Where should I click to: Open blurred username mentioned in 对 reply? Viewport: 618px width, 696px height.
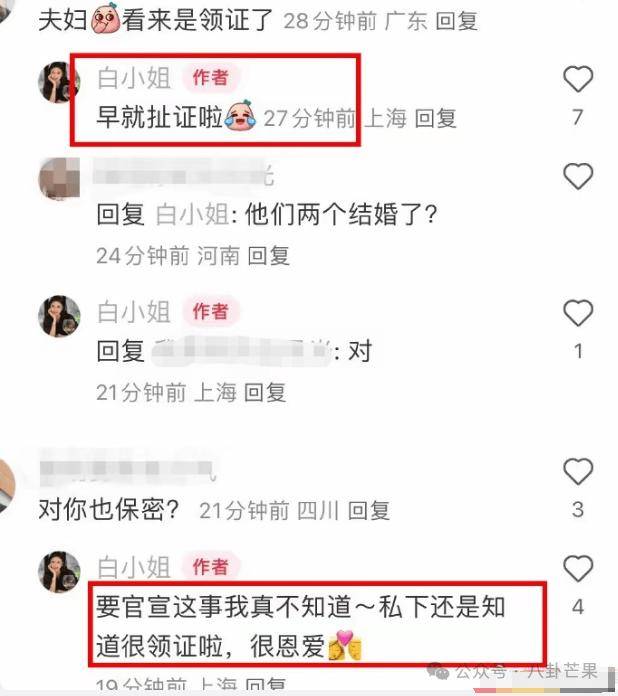click(x=242, y=351)
